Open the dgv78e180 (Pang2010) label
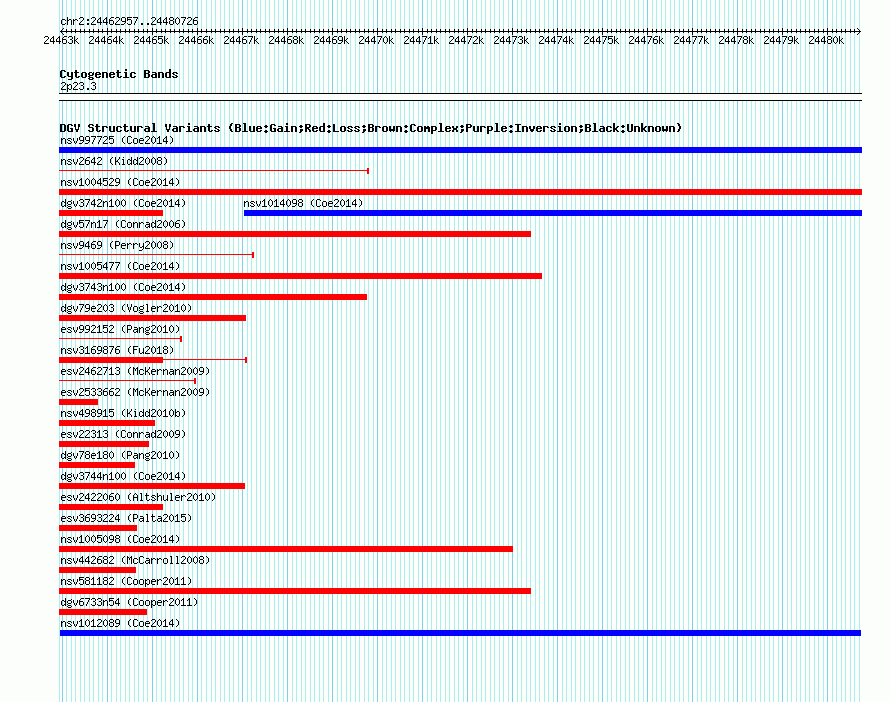 (x=120, y=455)
